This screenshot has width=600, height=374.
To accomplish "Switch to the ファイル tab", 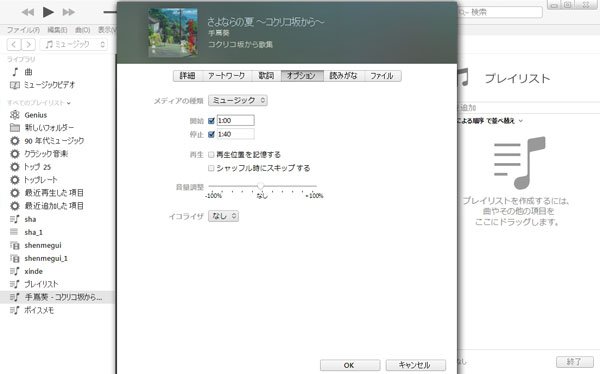I will click(x=382, y=76).
